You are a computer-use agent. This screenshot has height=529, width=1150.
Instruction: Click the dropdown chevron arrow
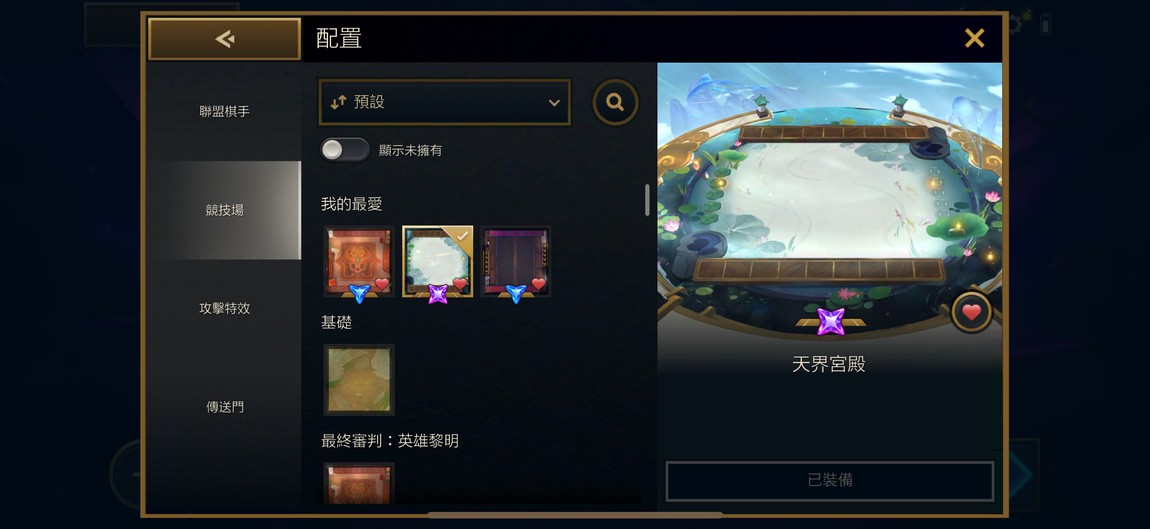click(x=554, y=103)
